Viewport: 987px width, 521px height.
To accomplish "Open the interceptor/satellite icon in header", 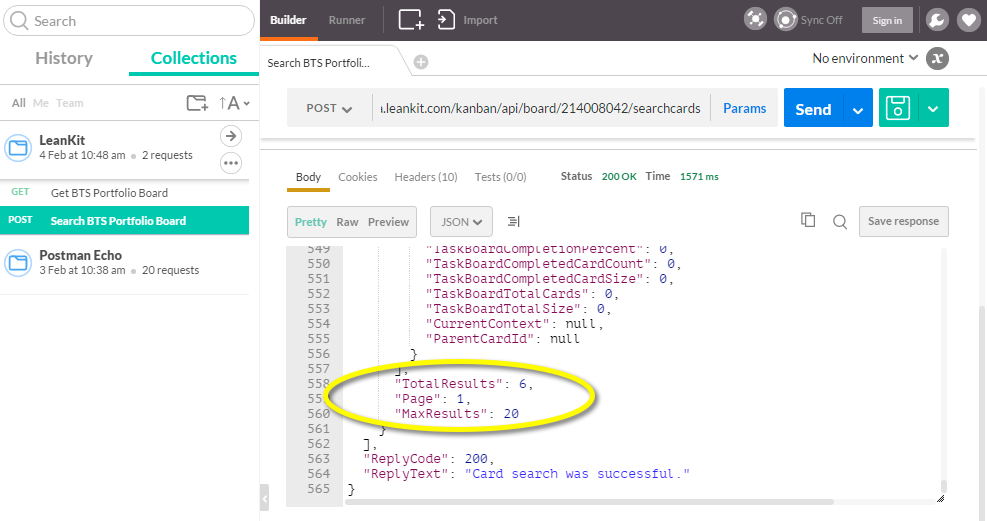I will click(x=755, y=20).
